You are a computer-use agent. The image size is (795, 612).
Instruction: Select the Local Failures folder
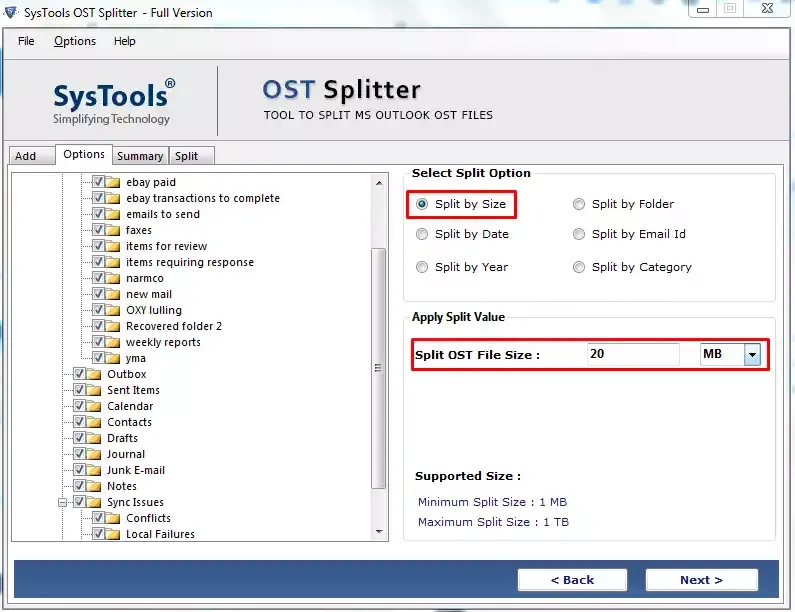coord(160,534)
